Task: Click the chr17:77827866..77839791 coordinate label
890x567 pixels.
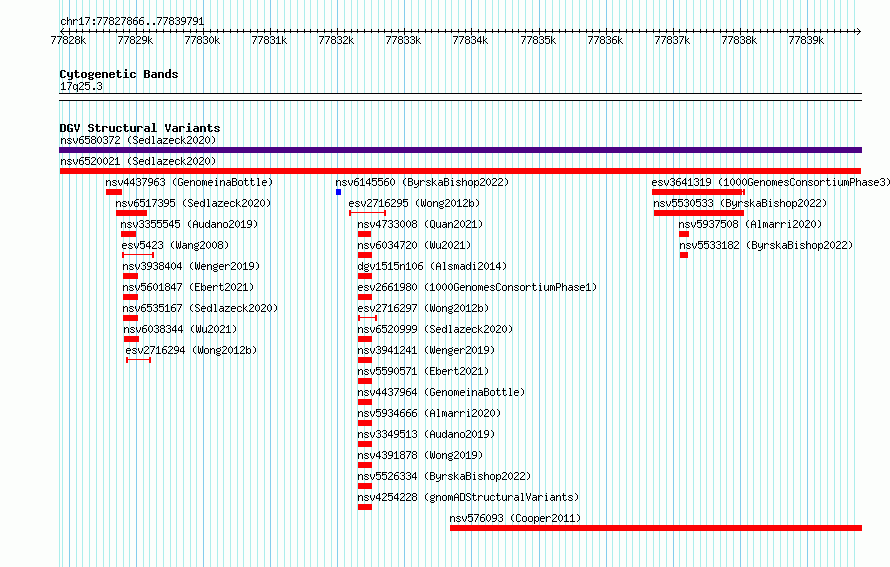Action: [132, 21]
